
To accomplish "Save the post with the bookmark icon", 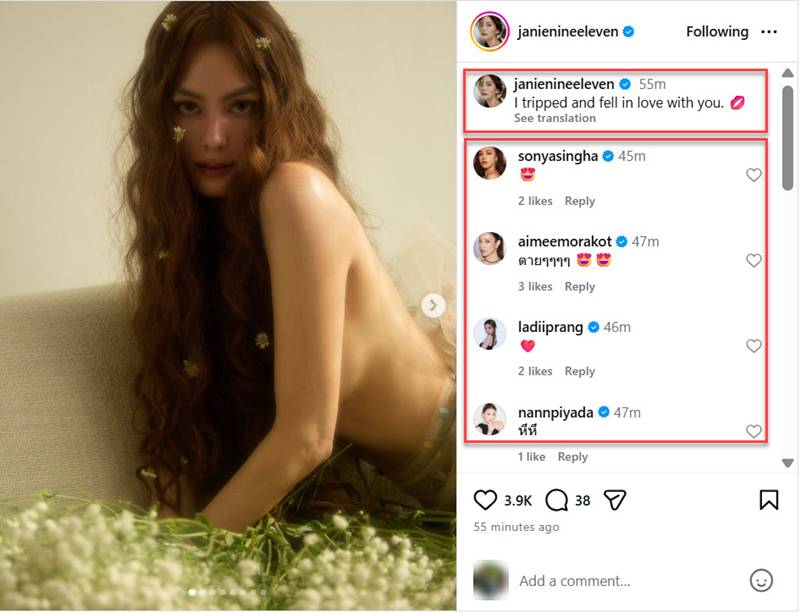I will (768, 499).
